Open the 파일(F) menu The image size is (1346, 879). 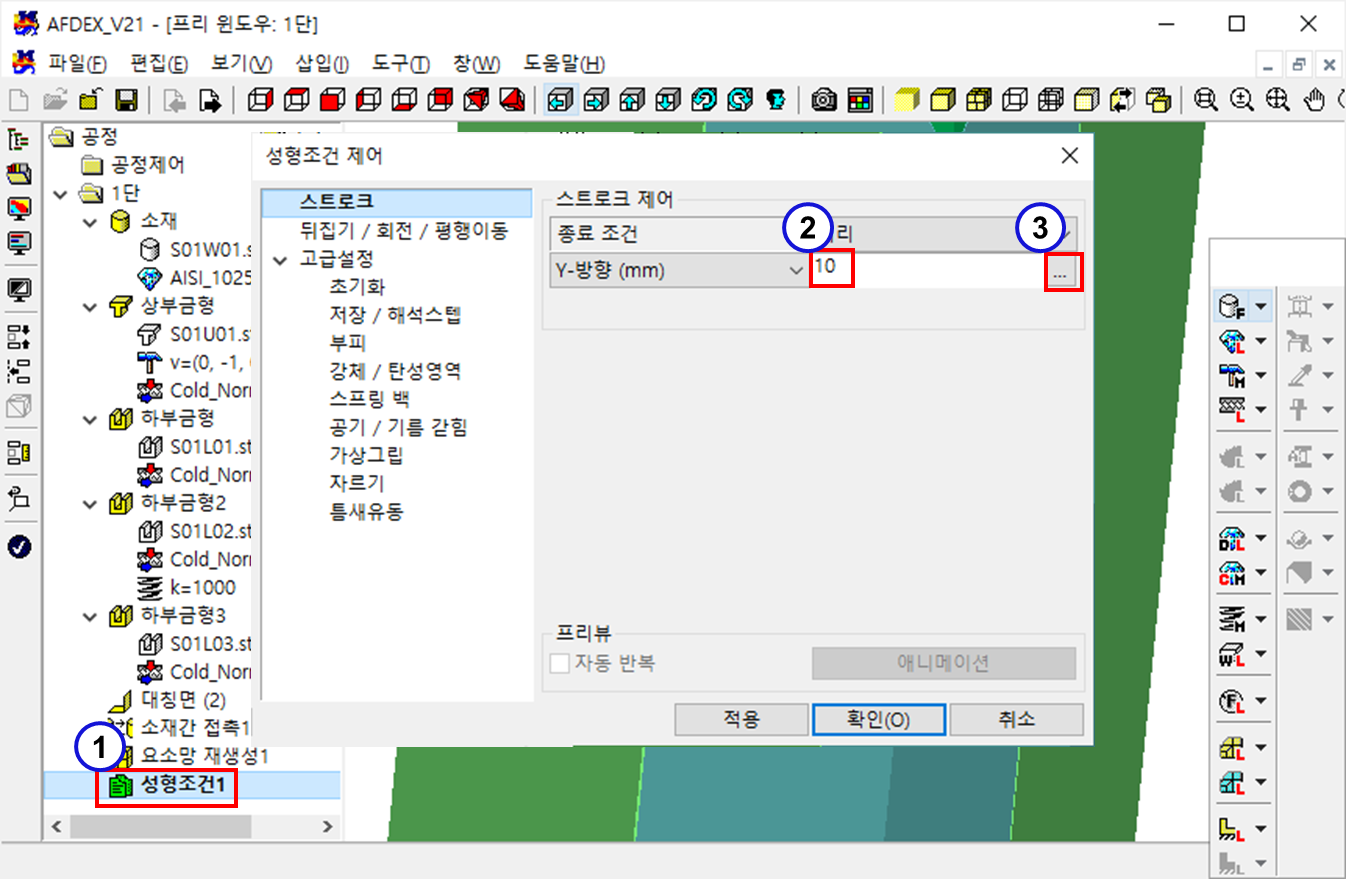point(77,64)
